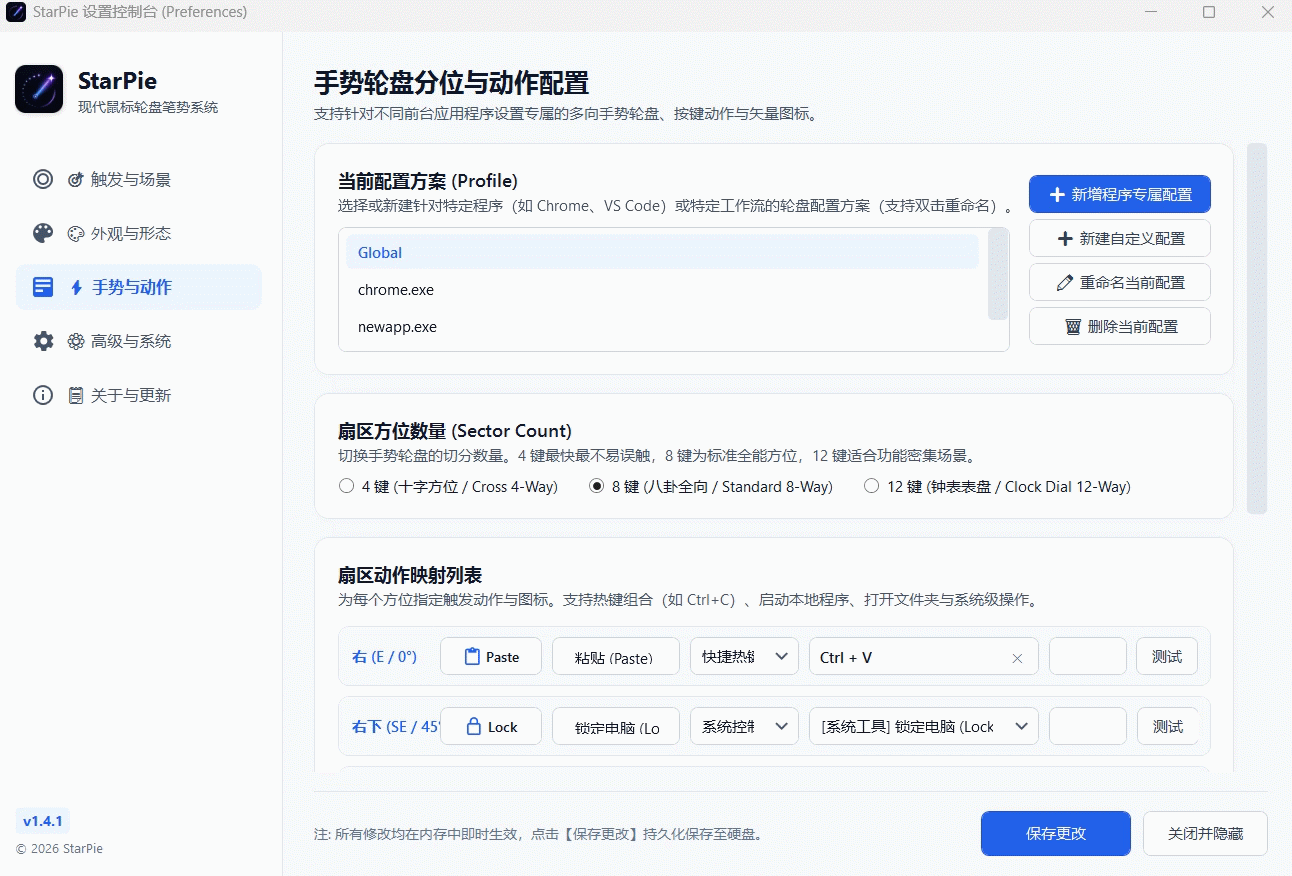Select the chrome.exe profile
Image resolution: width=1292 pixels, height=876 pixels.
(662, 290)
